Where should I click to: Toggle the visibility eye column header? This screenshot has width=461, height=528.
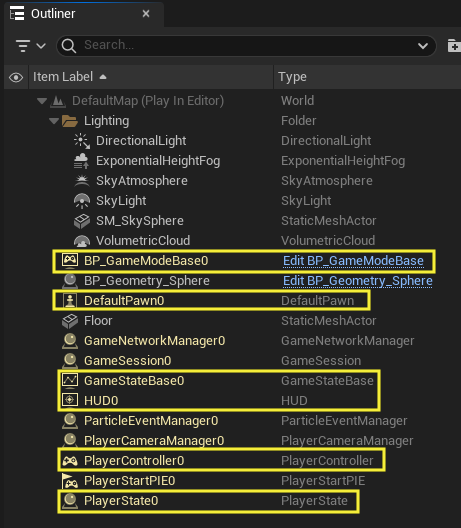(x=16, y=77)
